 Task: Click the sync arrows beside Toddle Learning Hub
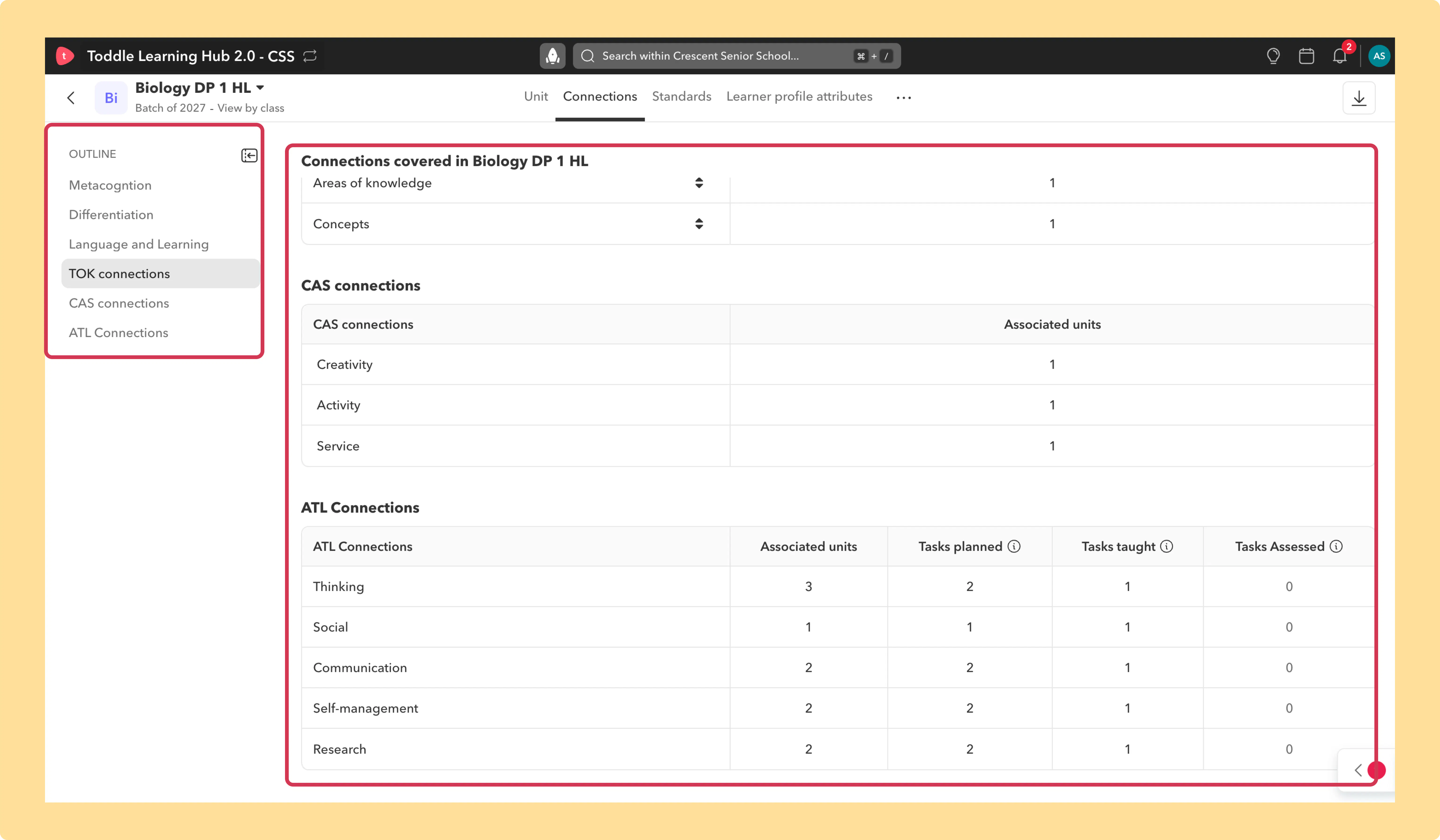(310, 56)
